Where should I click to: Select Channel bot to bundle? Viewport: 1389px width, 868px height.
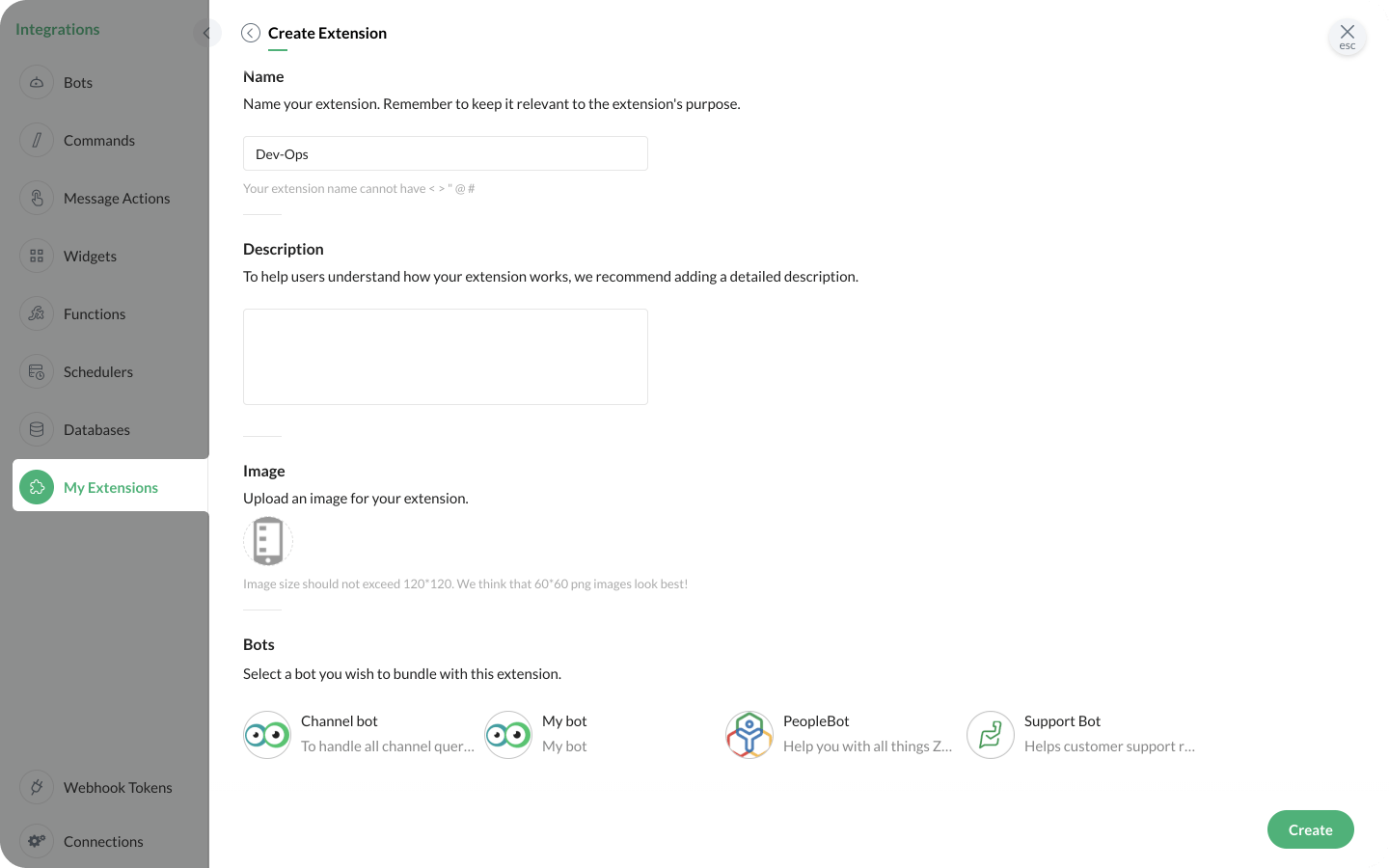(267, 735)
